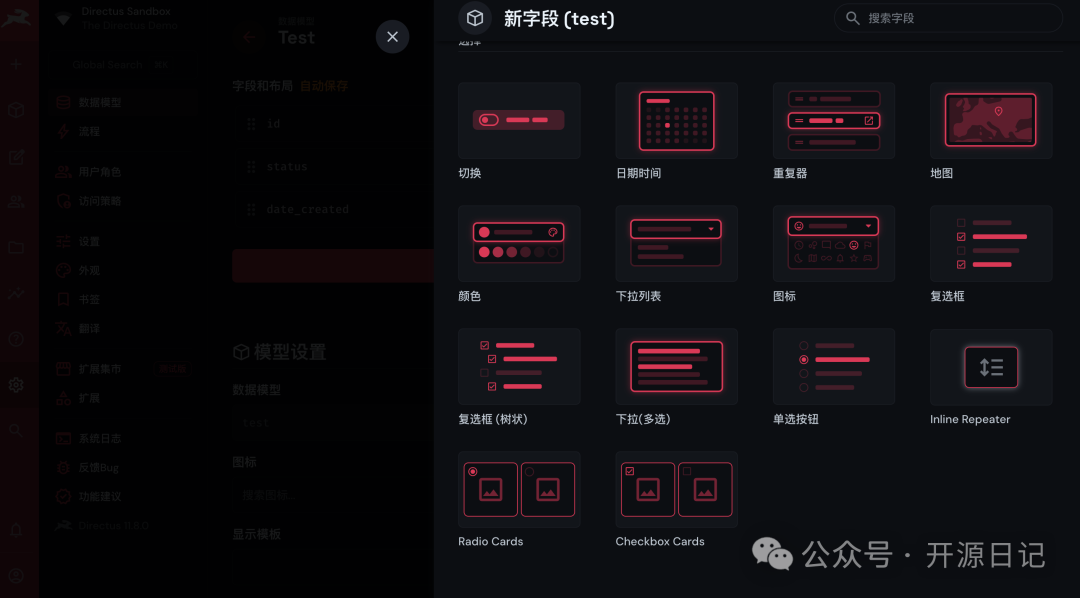Choose the 日期时间 datetime field card

point(676,121)
